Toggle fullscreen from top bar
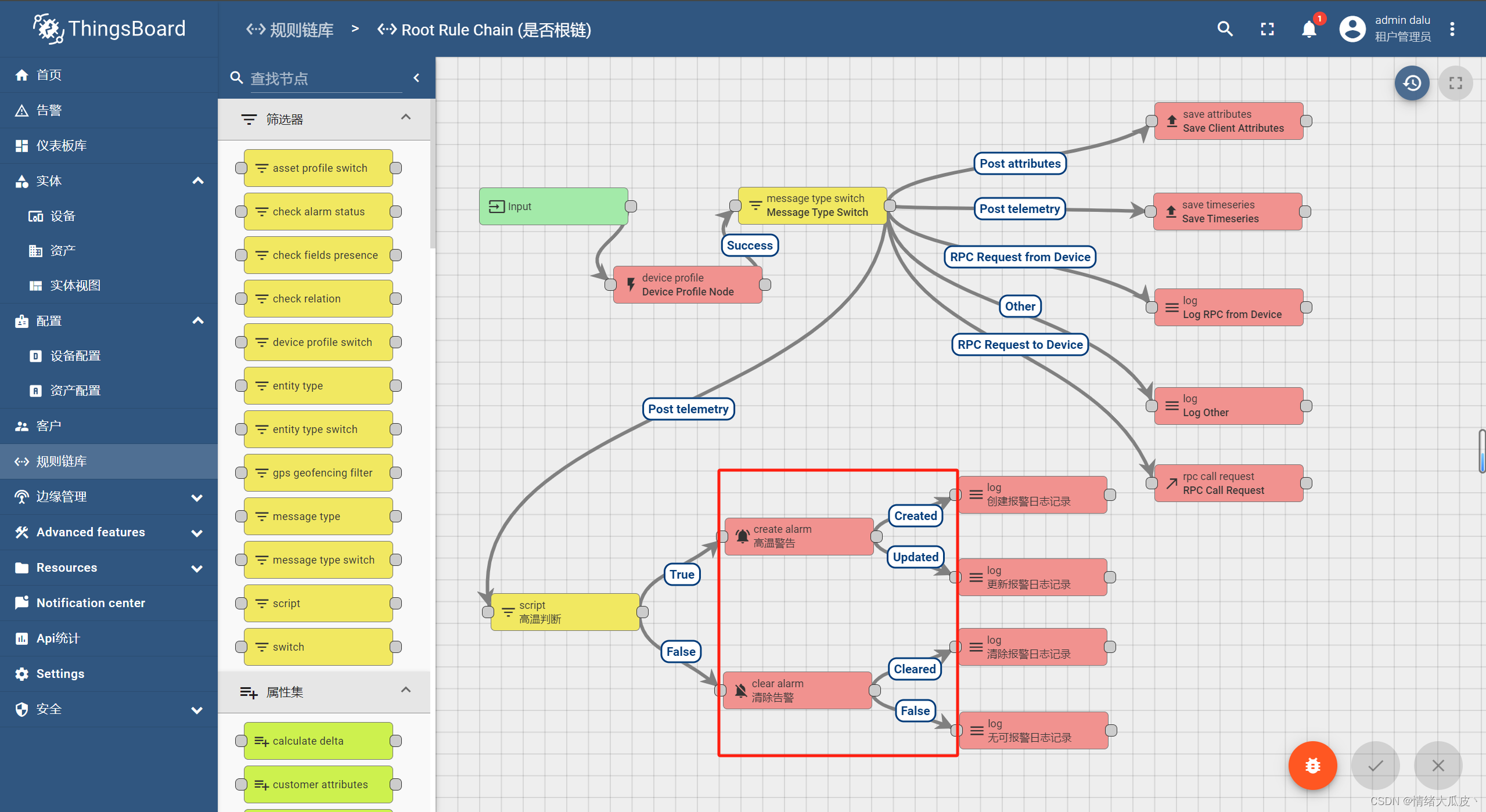 coord(1267,29)
